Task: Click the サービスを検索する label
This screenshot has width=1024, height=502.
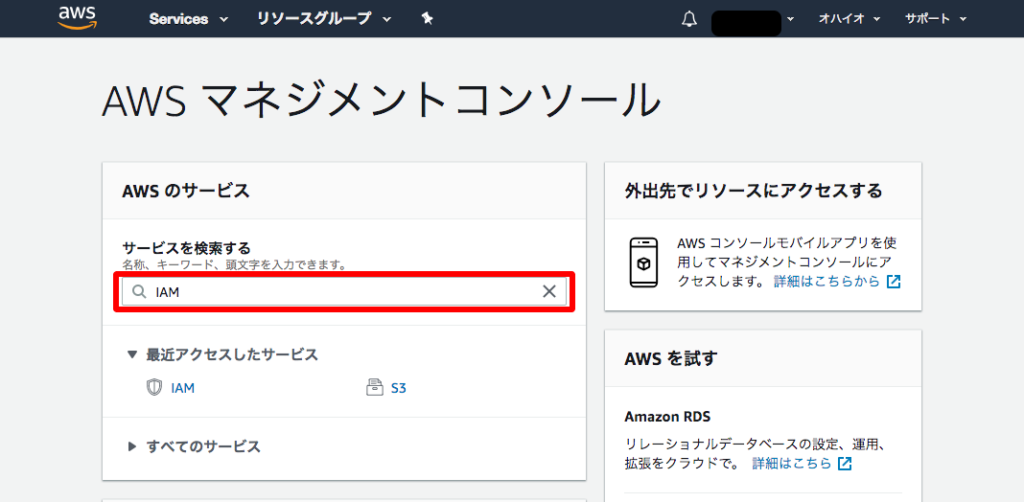Action: point(187,248)
